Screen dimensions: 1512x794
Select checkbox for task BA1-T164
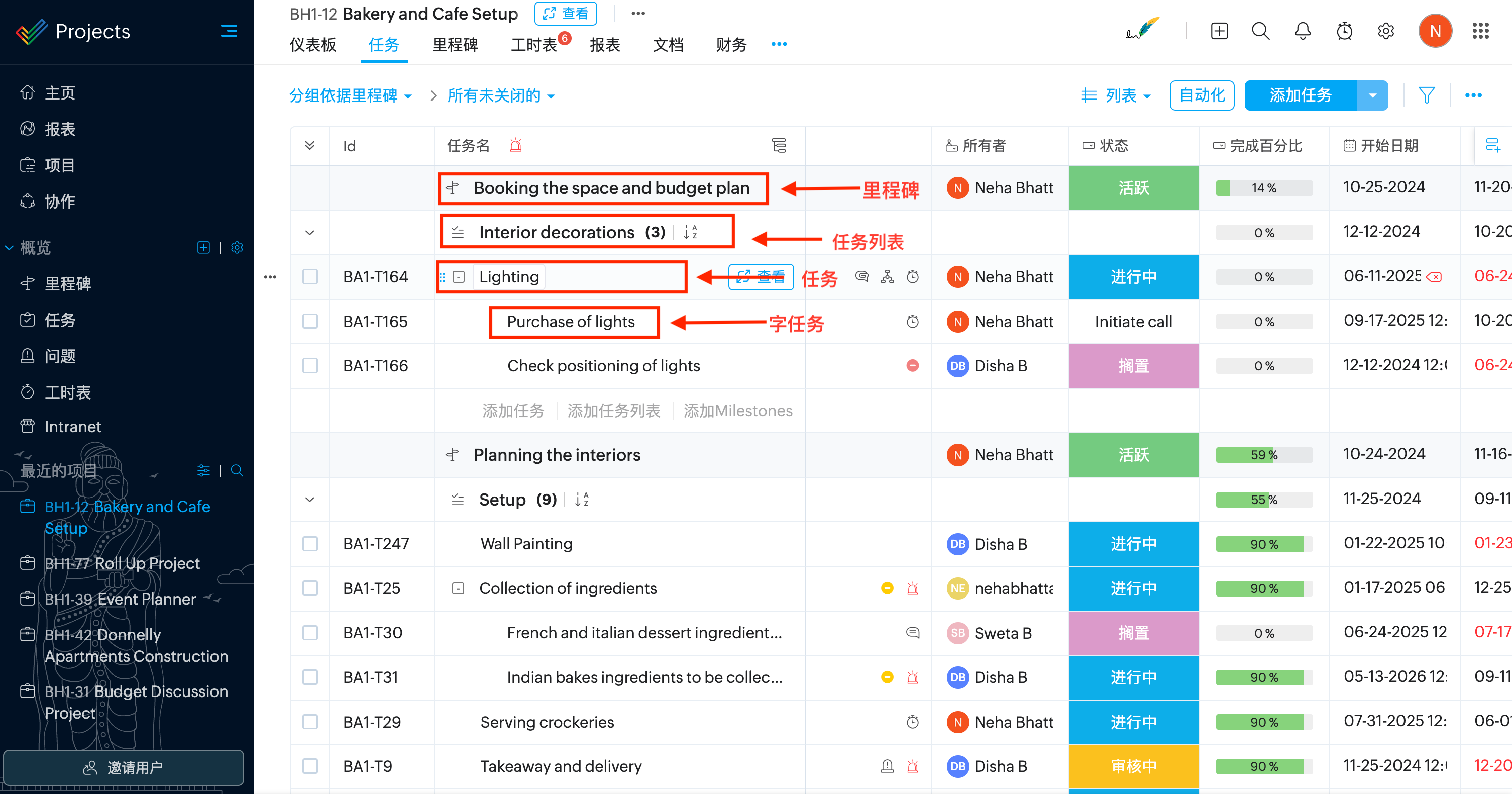coord(310,276)
